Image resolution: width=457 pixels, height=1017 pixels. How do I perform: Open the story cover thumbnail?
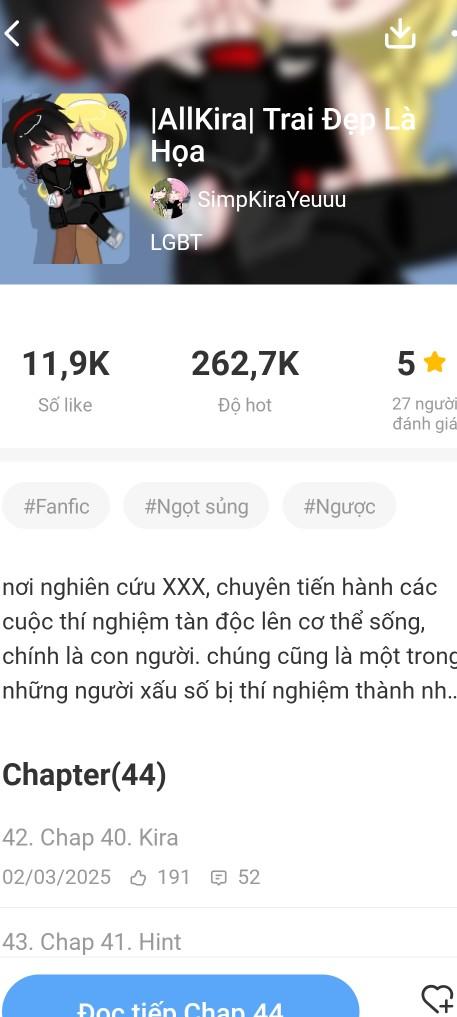click(x=65, y=178)
